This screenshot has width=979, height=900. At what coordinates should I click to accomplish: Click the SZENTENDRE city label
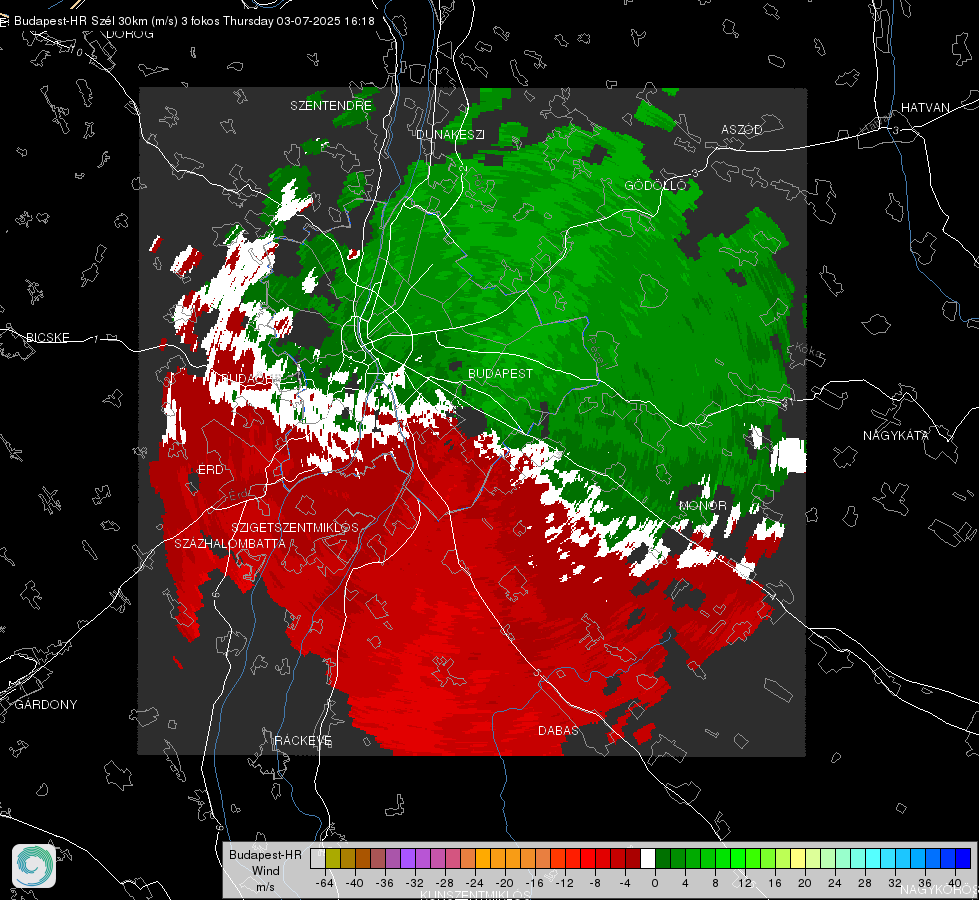coord(331,106)
